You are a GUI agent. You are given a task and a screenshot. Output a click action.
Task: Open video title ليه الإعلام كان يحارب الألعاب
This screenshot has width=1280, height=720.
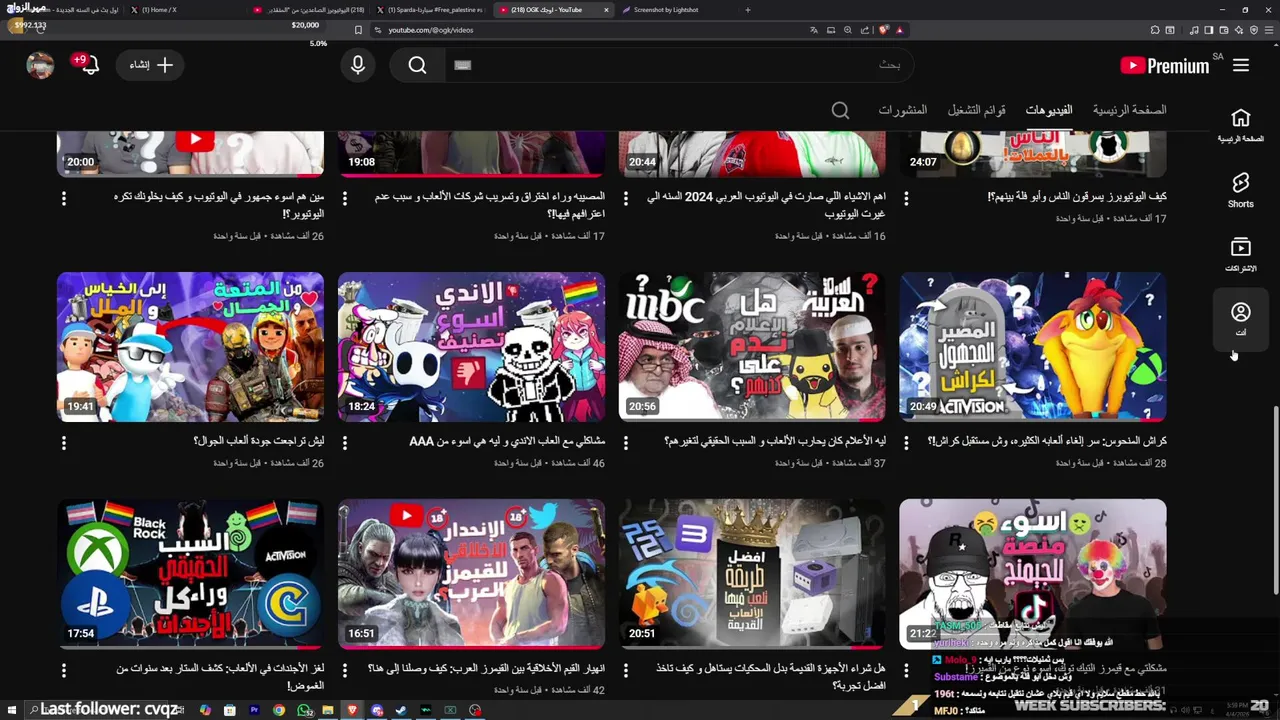coord(775,441)
